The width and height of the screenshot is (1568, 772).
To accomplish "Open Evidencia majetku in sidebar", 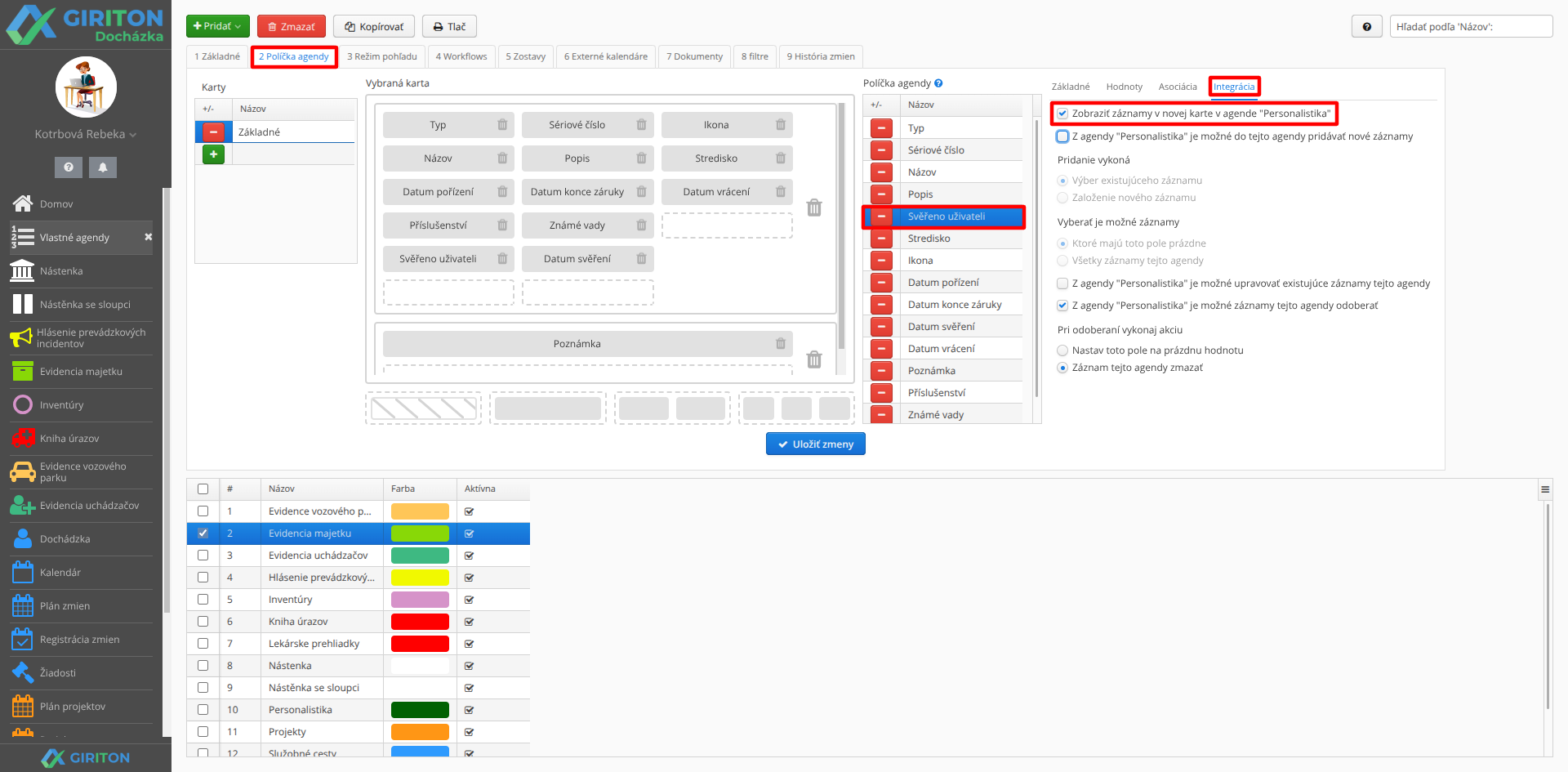I will click(x=81, y=371).
